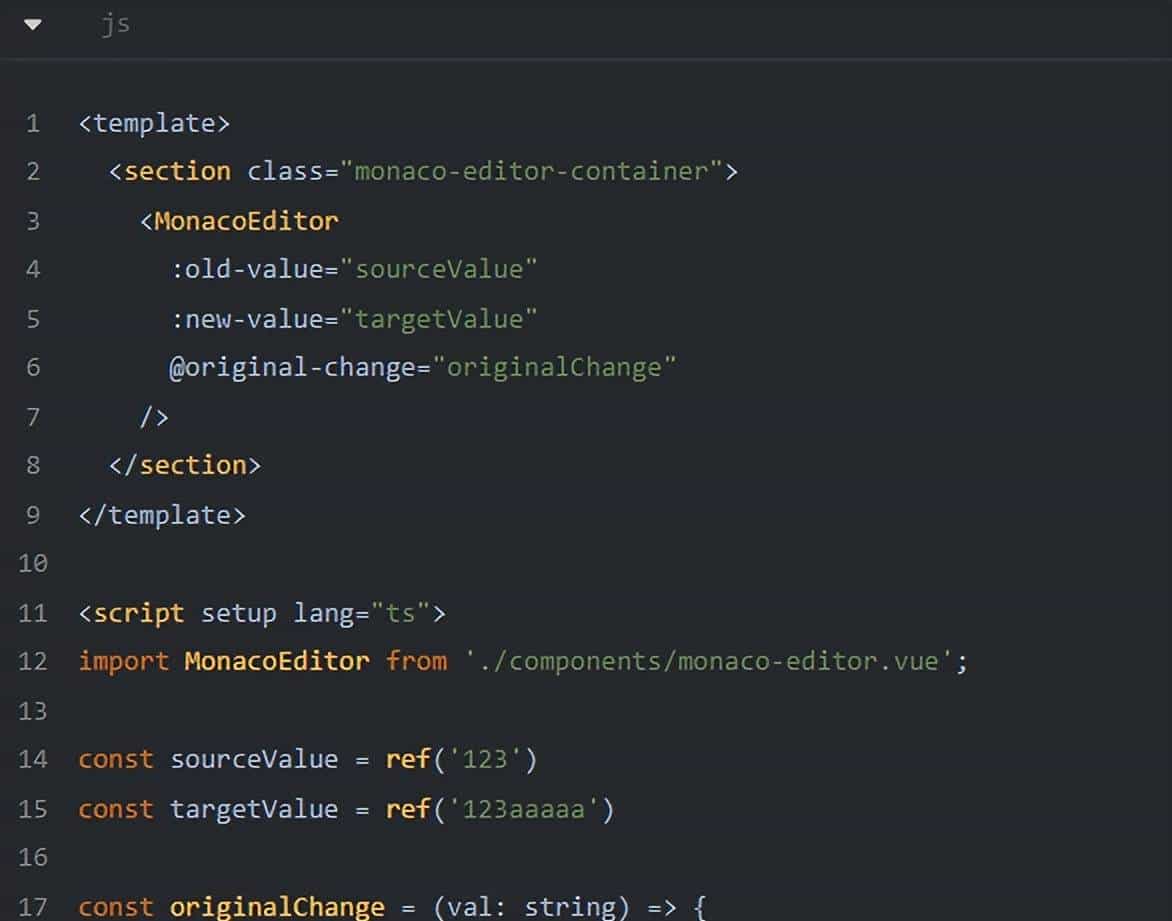Click the opening <template> tag on line 1
1172x921 pixels.
(x=154, y=123)
